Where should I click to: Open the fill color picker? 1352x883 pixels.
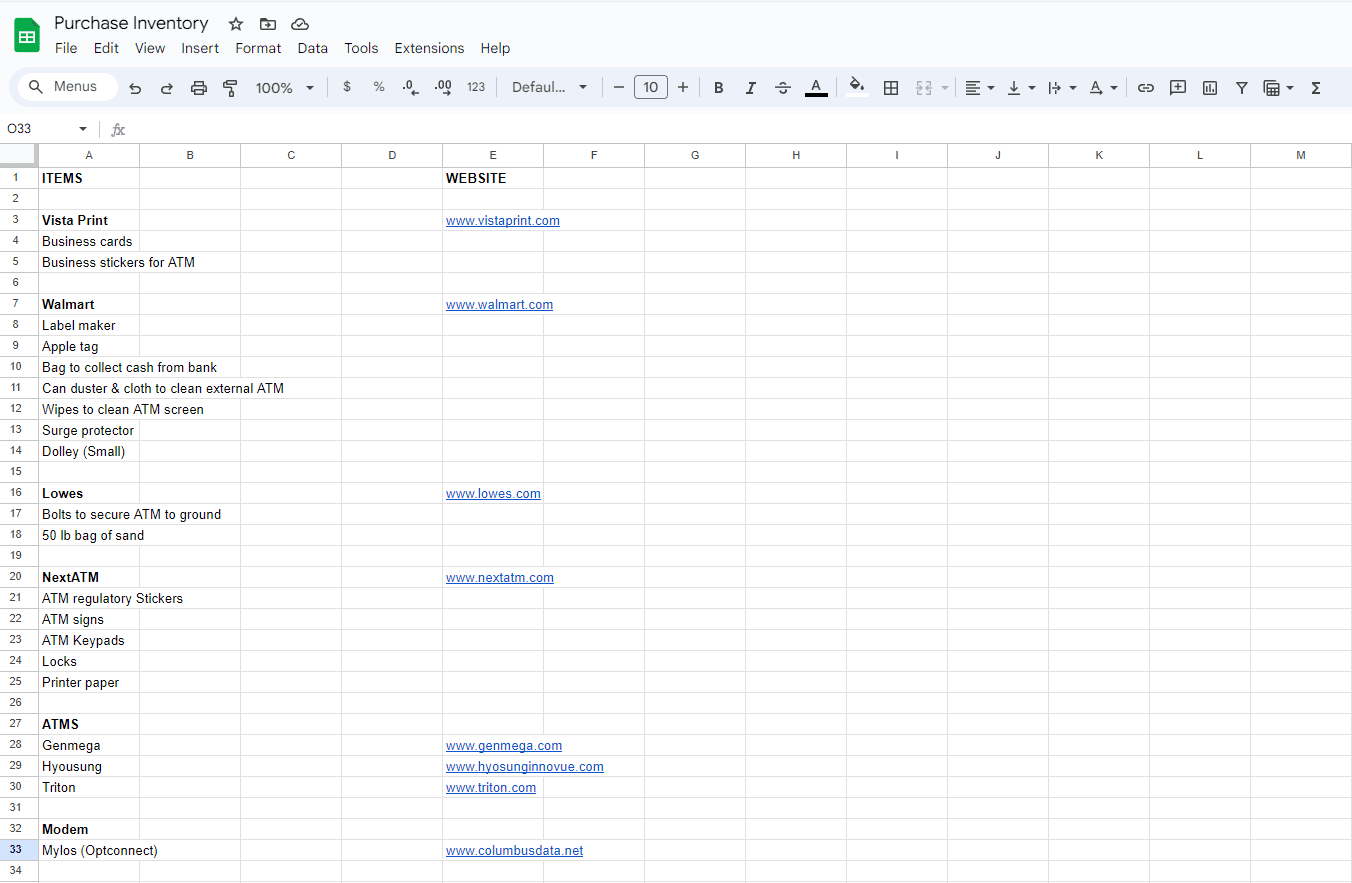tap(856, 87)
